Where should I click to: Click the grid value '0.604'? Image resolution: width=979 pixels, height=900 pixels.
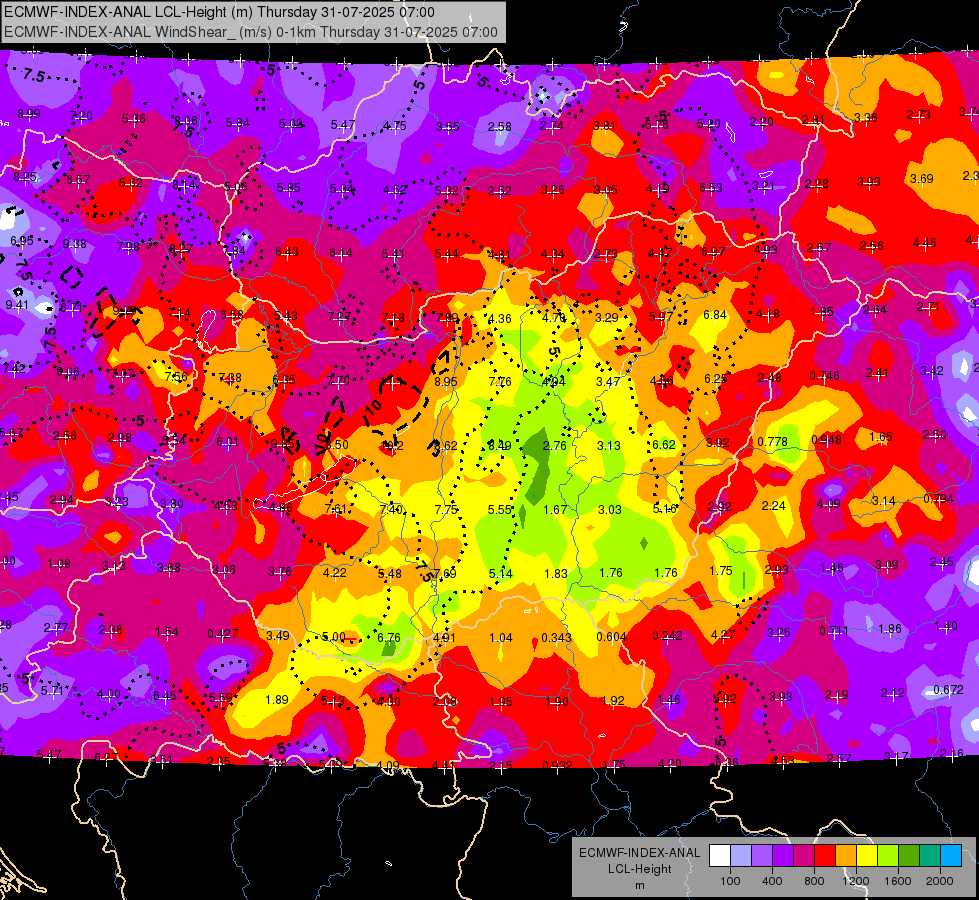(x=612, y=636)
